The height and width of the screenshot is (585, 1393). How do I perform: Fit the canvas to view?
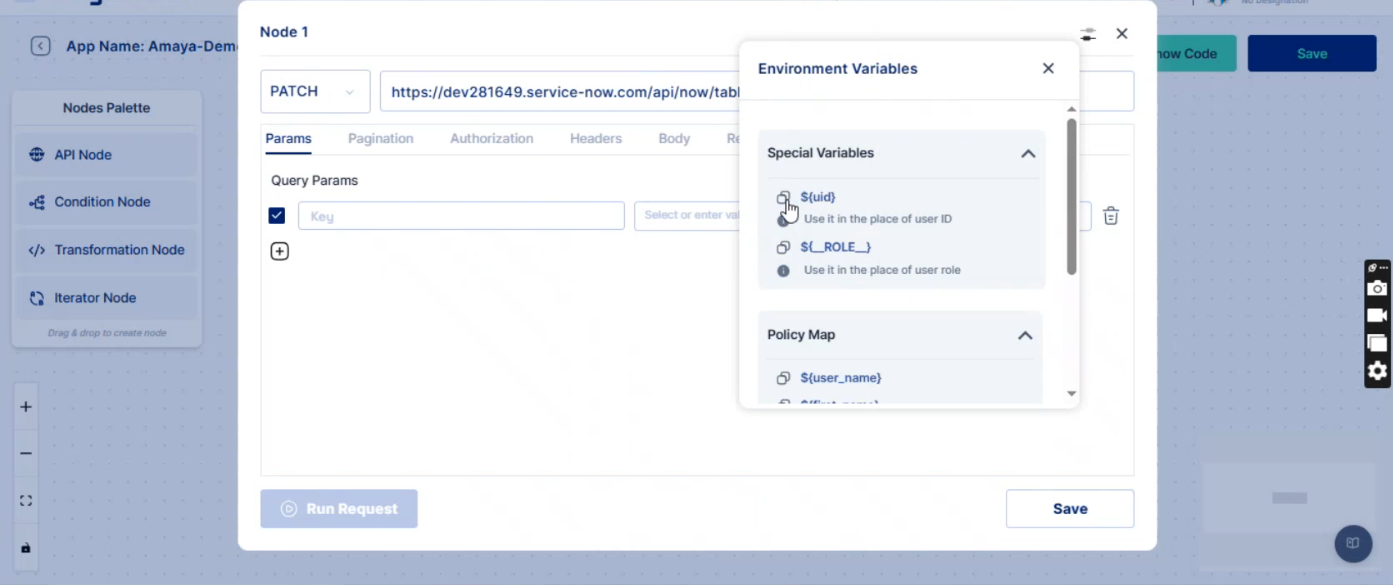tap(26, 501)
